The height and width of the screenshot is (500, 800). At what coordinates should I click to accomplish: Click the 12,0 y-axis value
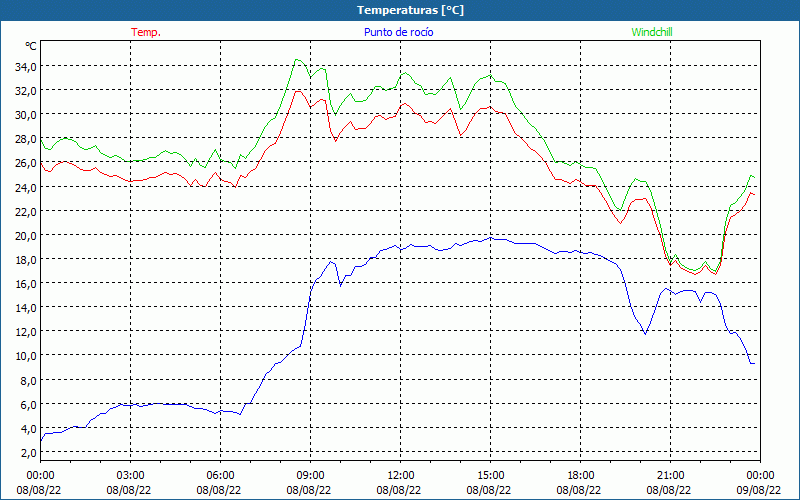(x=26, y=332)
